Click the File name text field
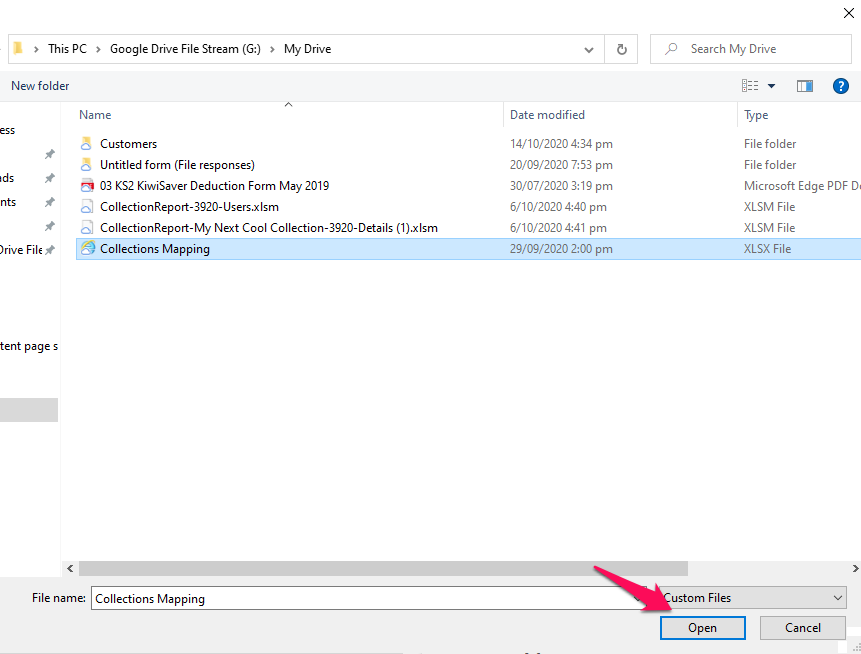This screenshot has height=654, width=861. 360,598
